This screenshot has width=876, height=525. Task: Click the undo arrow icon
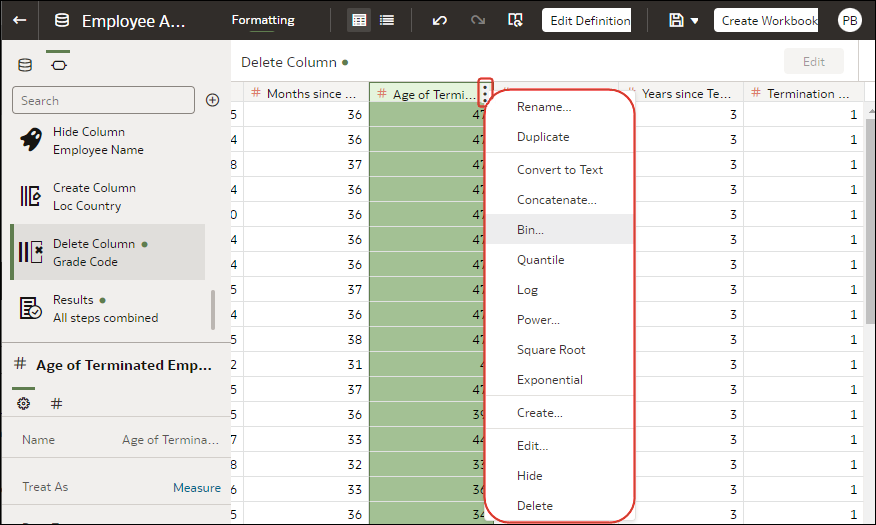click(440, 21)
